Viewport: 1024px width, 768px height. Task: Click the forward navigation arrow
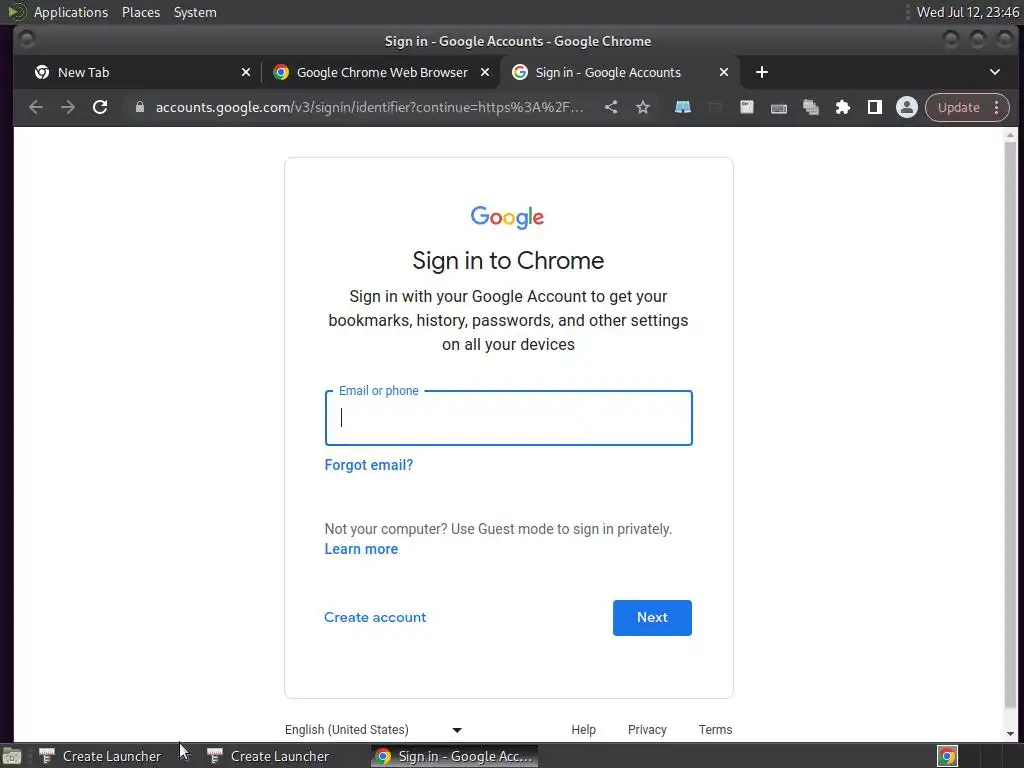point(68,107)
